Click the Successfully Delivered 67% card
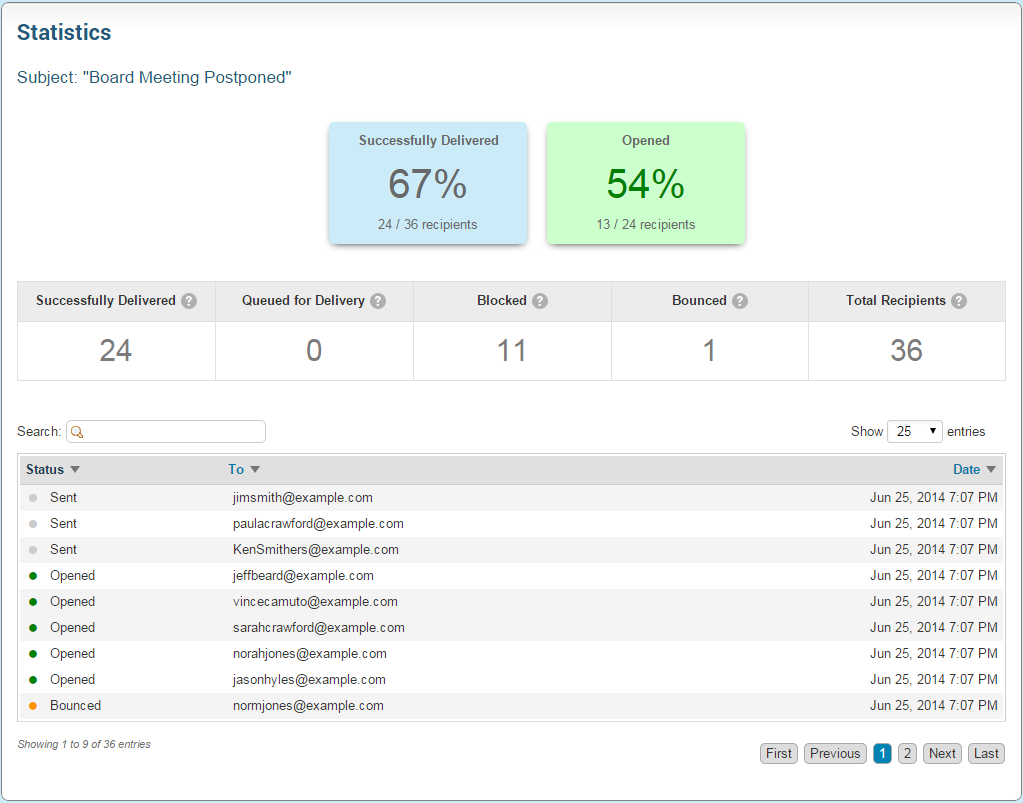 point(428,183)
